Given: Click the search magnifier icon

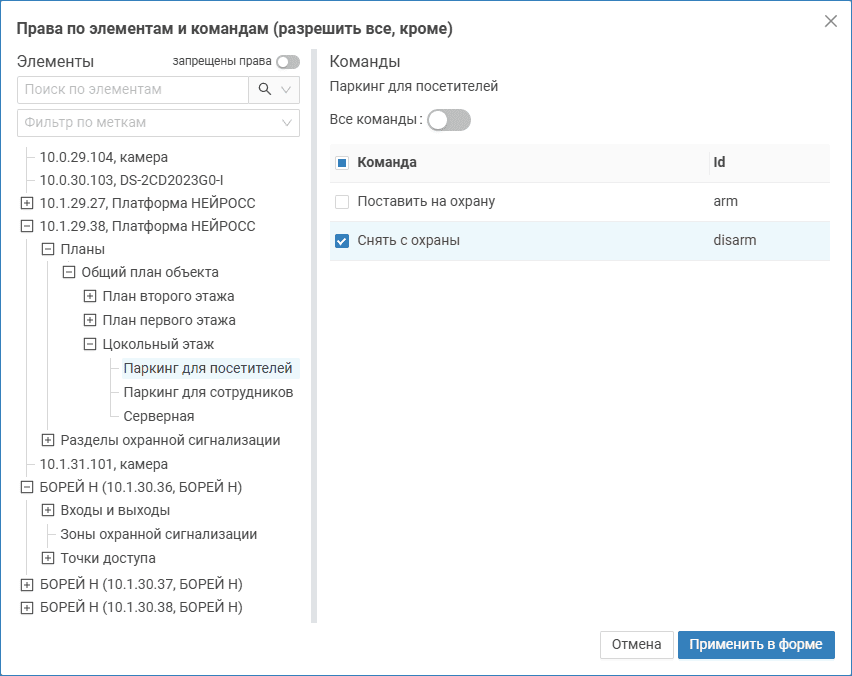Looking at the screenshot, I should point(264,90).
